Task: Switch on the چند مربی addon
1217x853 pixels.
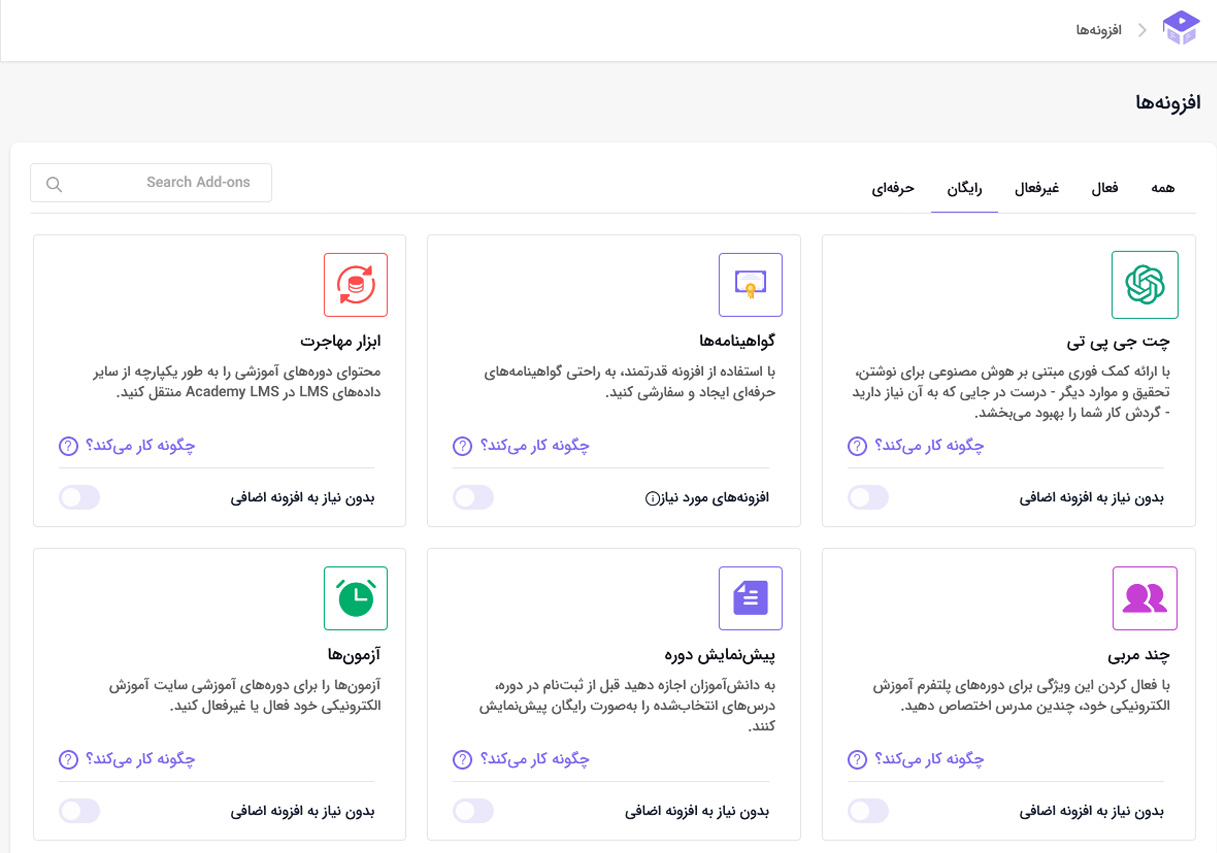Action: tap(868, 811)
